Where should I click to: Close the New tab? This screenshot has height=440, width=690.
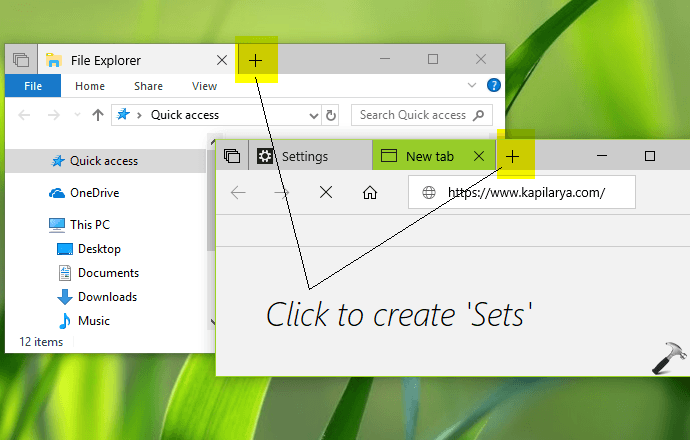coord(479,156)
